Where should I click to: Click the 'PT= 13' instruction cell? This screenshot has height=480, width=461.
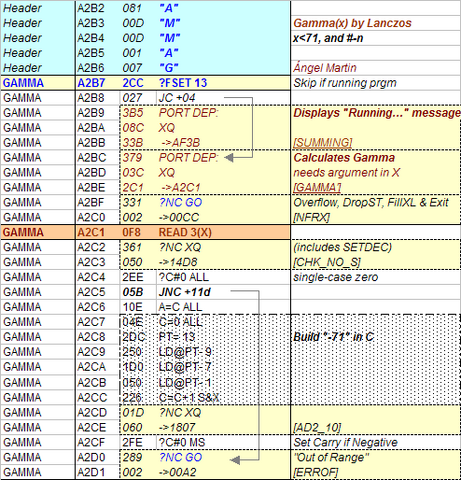[177, 337]
